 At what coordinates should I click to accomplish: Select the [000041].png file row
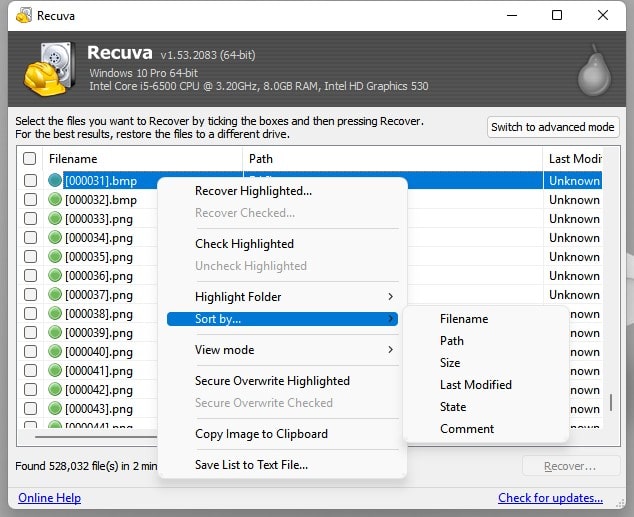point(99,371)
